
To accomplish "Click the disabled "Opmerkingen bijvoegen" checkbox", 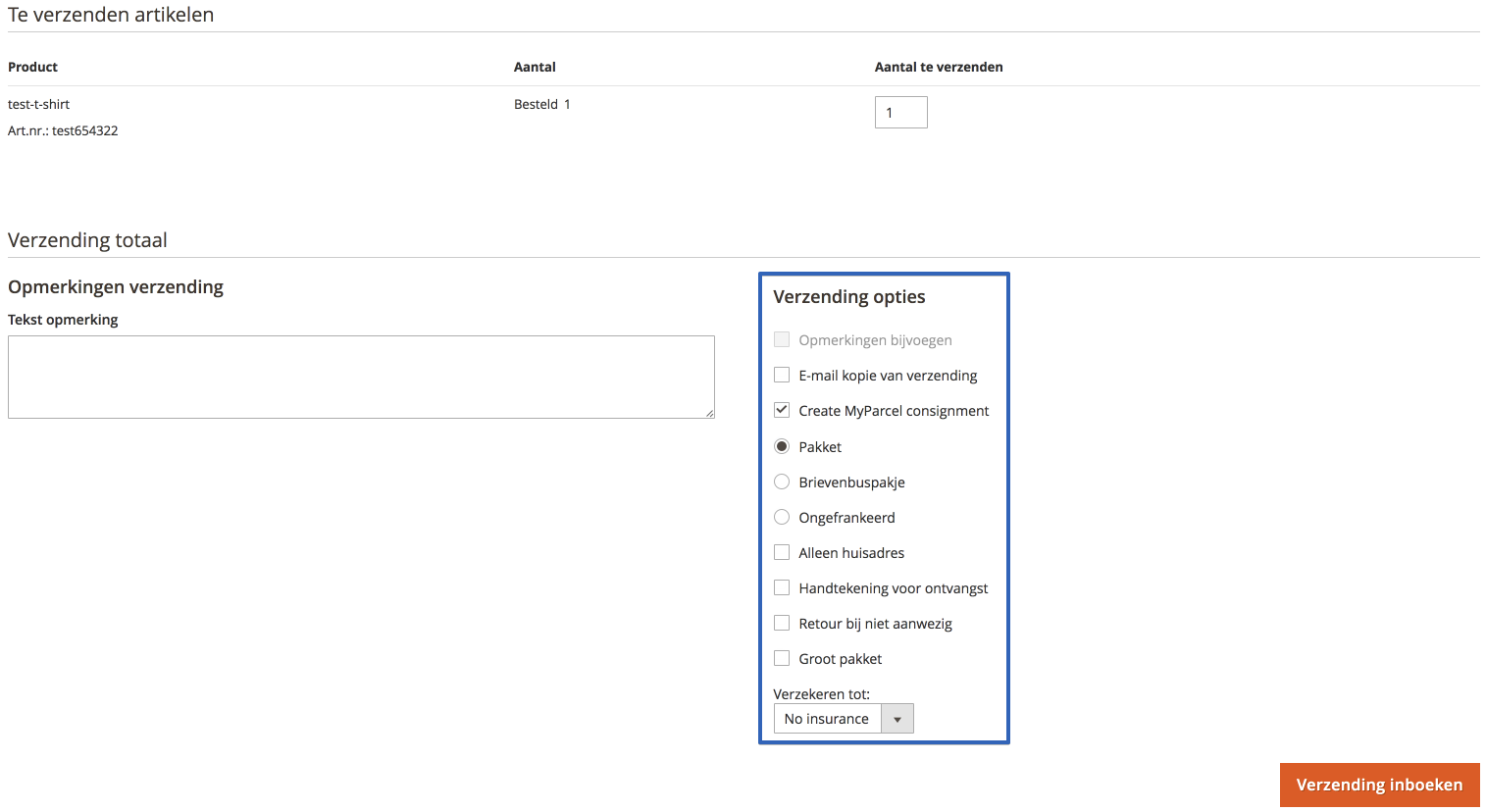I will (782, 339).
